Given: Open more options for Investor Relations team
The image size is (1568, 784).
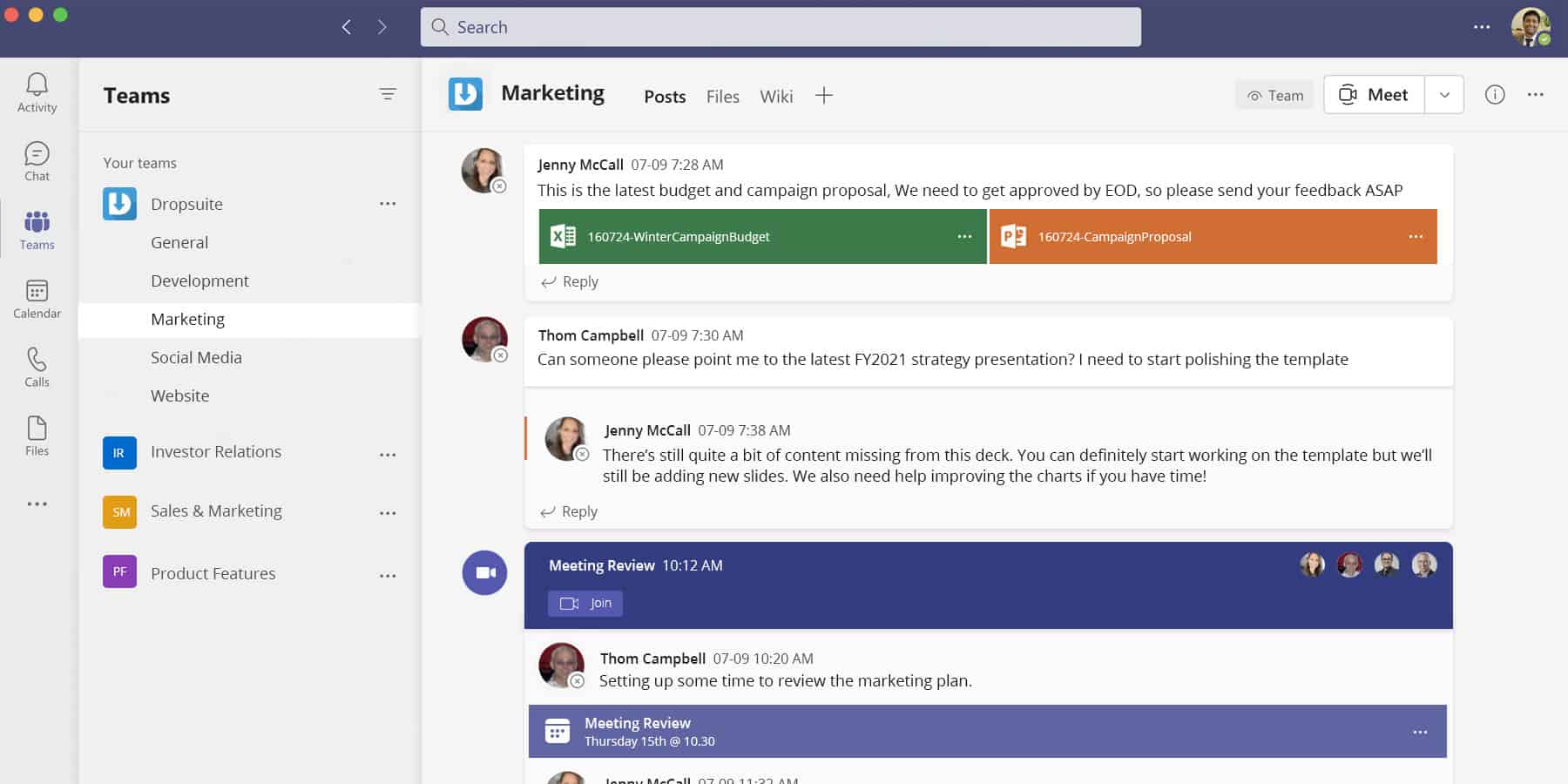Looking at the screenshot, I should click(388, 455).
